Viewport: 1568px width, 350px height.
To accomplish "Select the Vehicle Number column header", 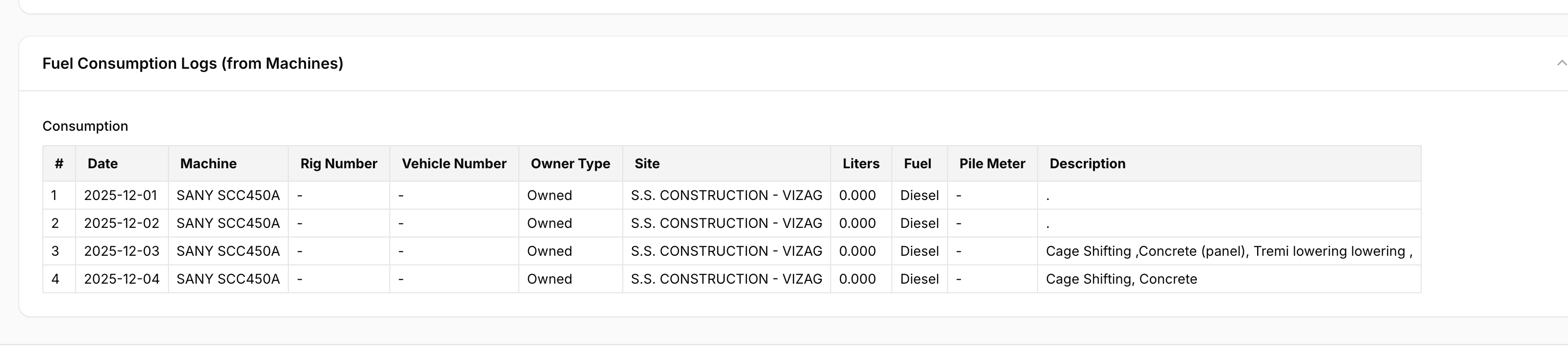I will pyautogui.click(x=453, y=163).
